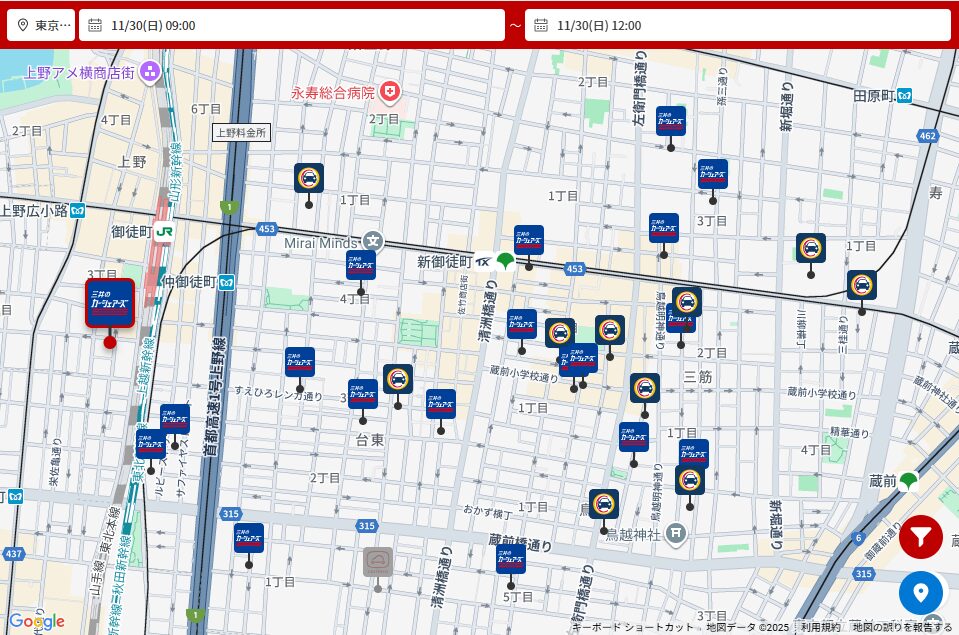Open end time picker 11/30(日) 12:00
The width and height of the screenshot is (959, 635).
[738, 25]
